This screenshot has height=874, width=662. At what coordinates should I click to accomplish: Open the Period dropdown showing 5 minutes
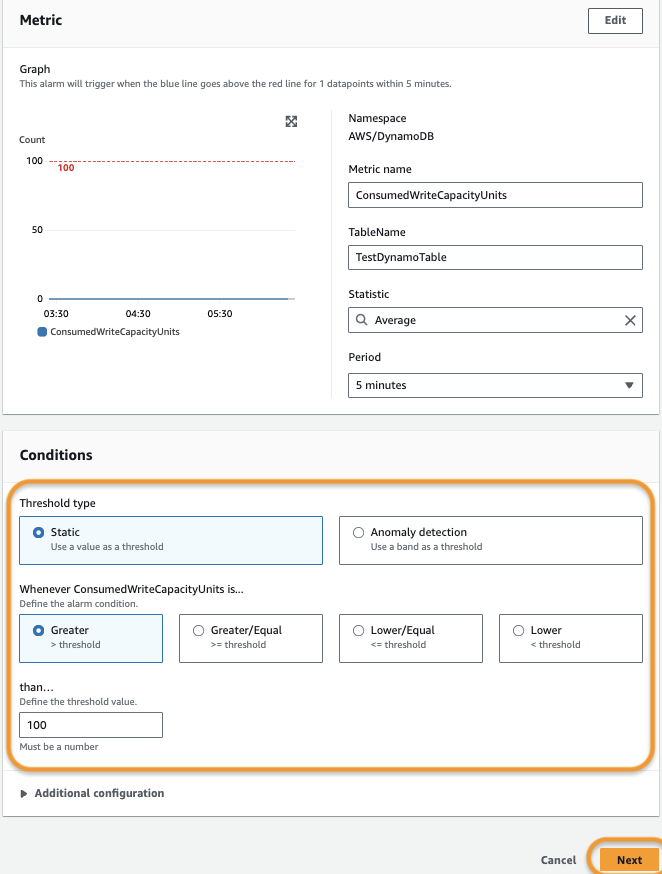495,385
